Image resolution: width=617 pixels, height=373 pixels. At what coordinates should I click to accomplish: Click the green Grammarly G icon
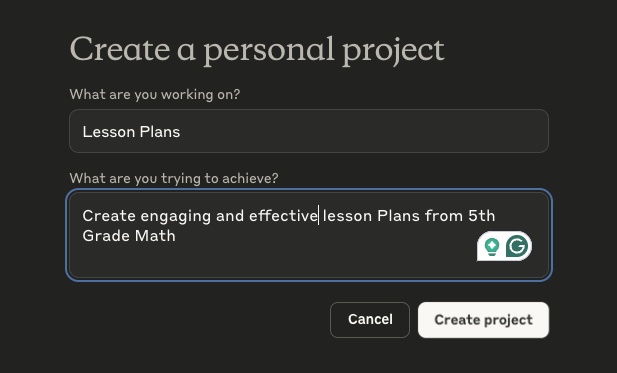[x=517, y=246]
